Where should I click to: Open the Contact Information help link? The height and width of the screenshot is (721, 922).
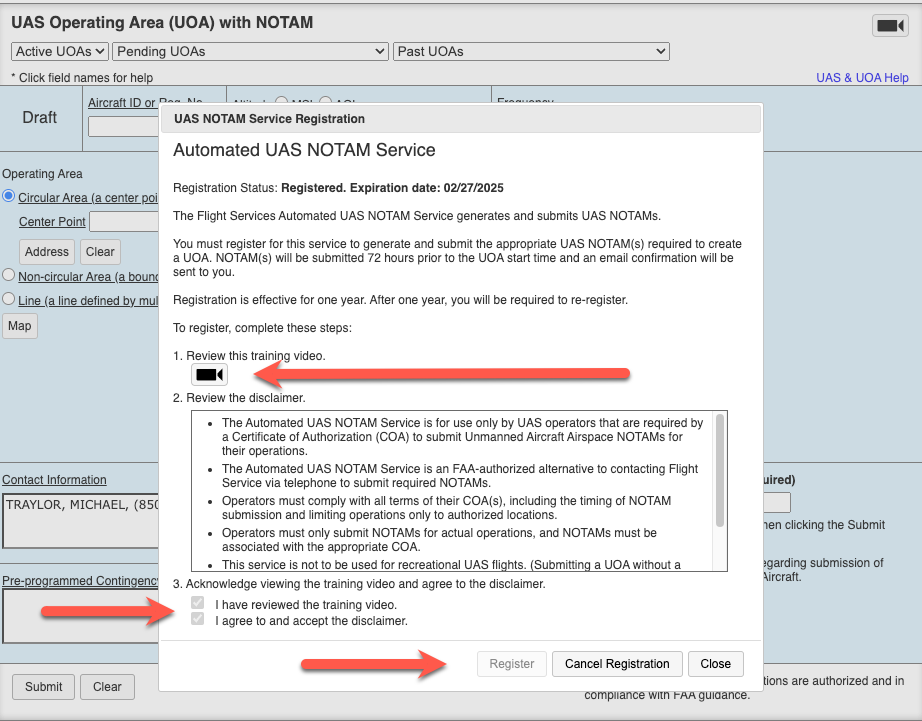[54, 480]
